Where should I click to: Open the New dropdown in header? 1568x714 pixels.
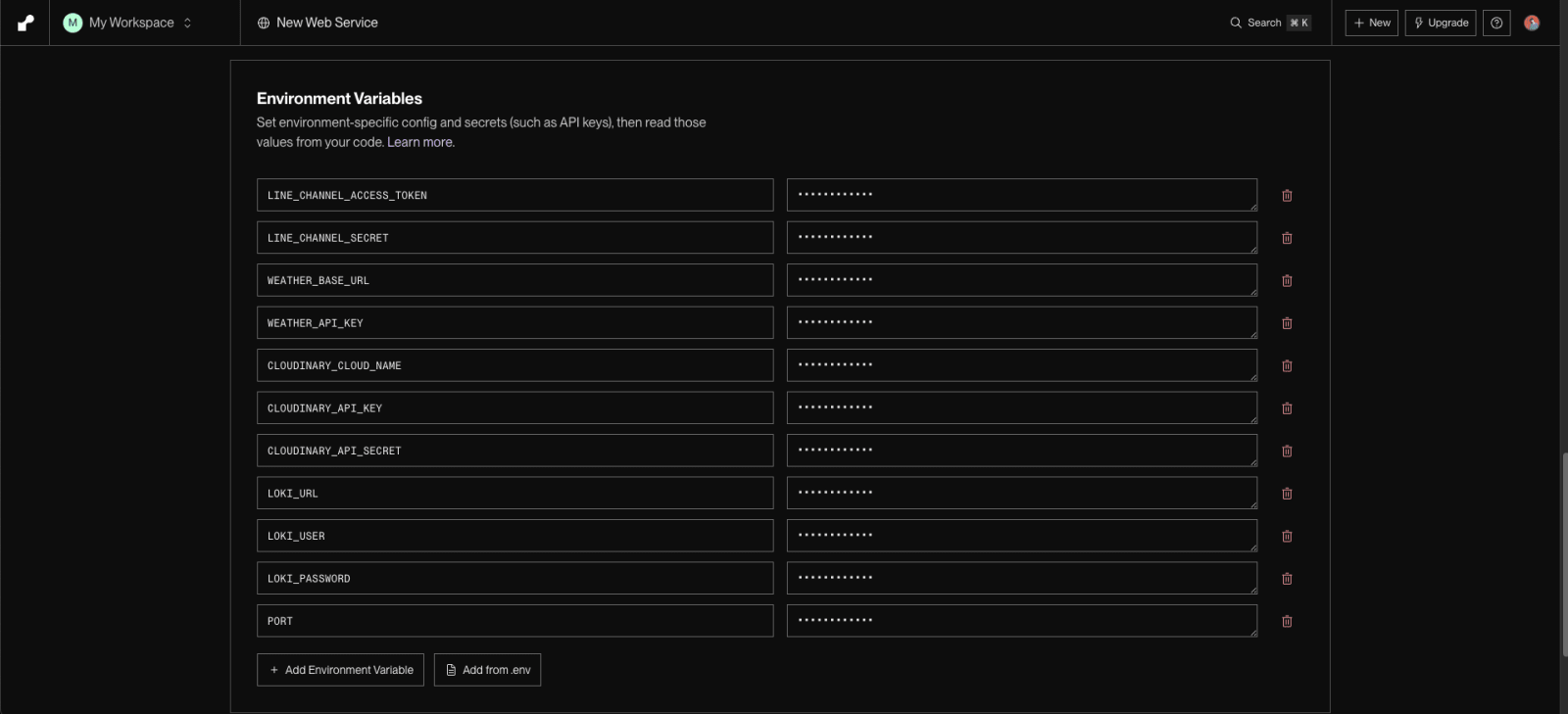(x=1371, y=23)
